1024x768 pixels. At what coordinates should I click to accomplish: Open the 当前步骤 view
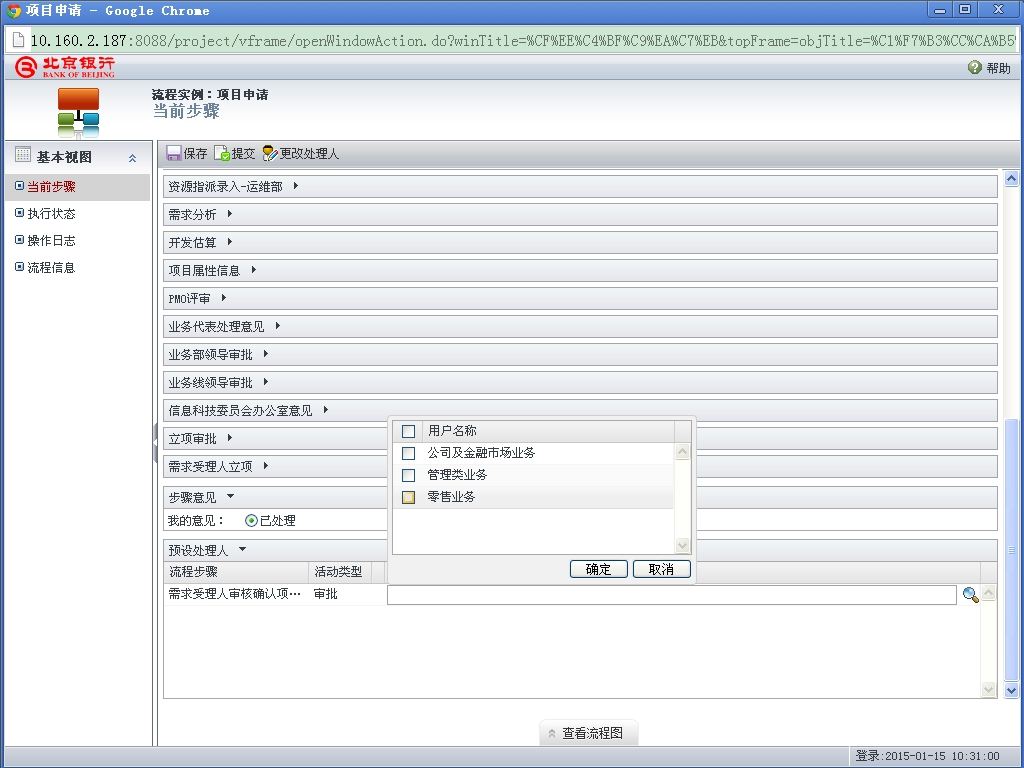pyautogui.click(x=52, y=187)
